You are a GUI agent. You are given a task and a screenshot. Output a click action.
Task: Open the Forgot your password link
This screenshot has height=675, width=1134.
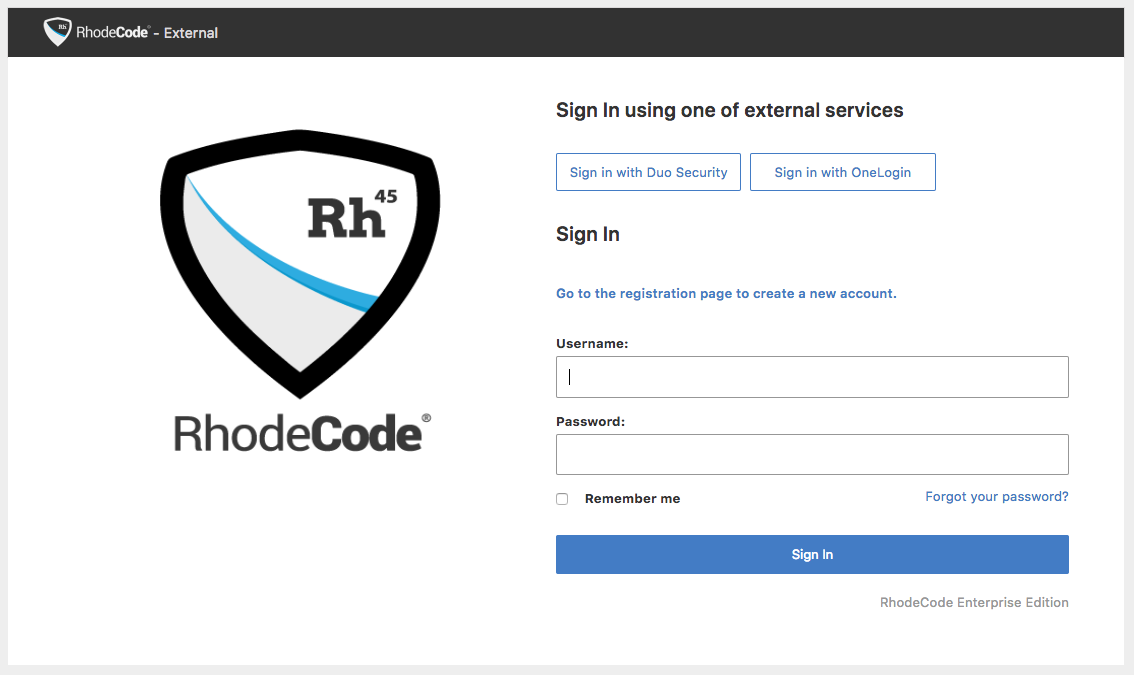pos(996,497)
